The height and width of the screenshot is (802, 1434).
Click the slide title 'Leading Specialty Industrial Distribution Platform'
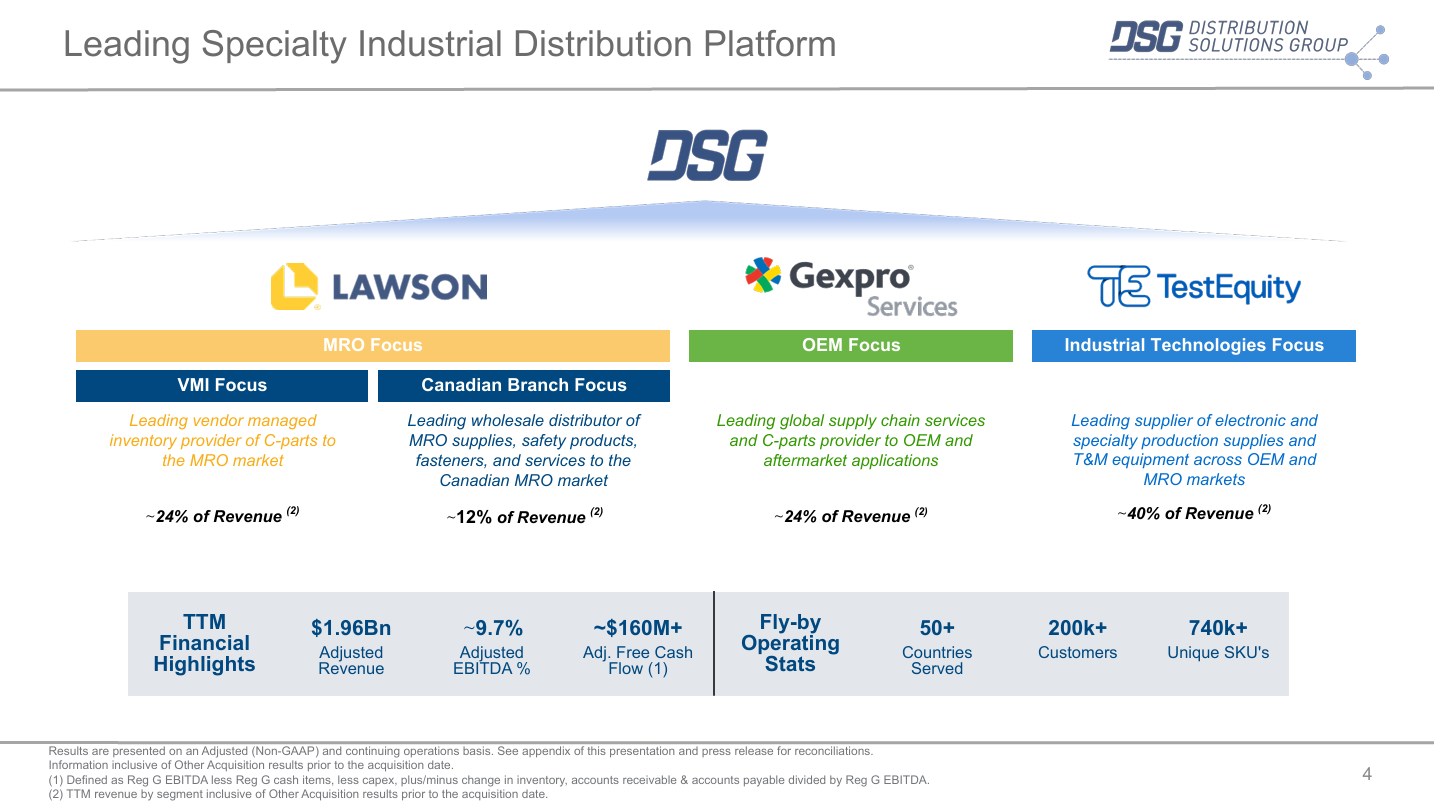click(450, 44)
